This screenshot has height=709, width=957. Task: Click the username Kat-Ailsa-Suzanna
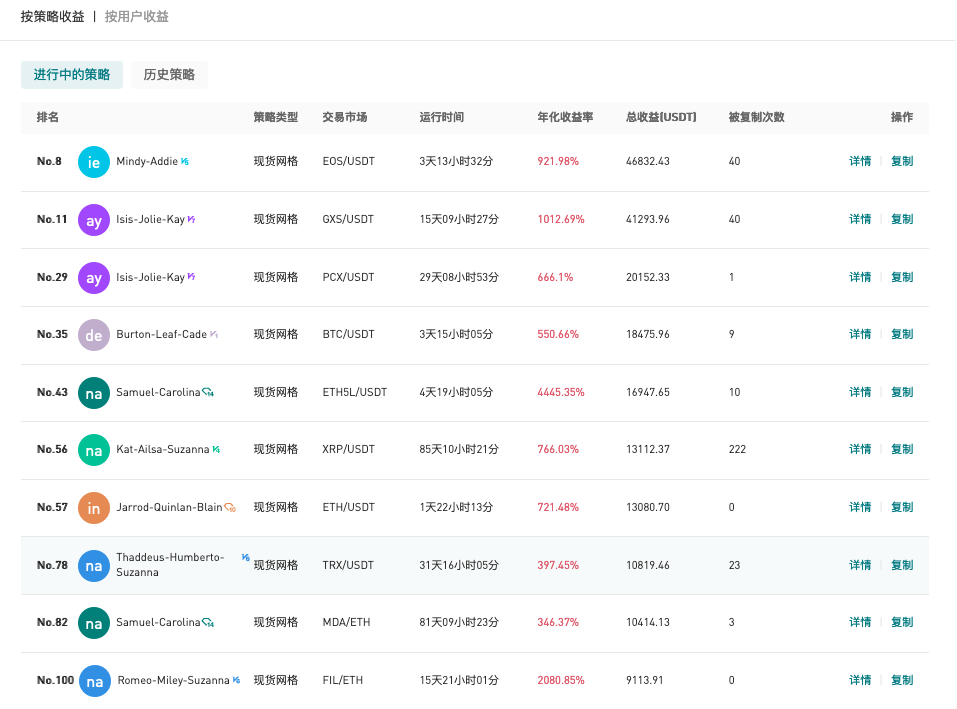(x=163, y=449)
